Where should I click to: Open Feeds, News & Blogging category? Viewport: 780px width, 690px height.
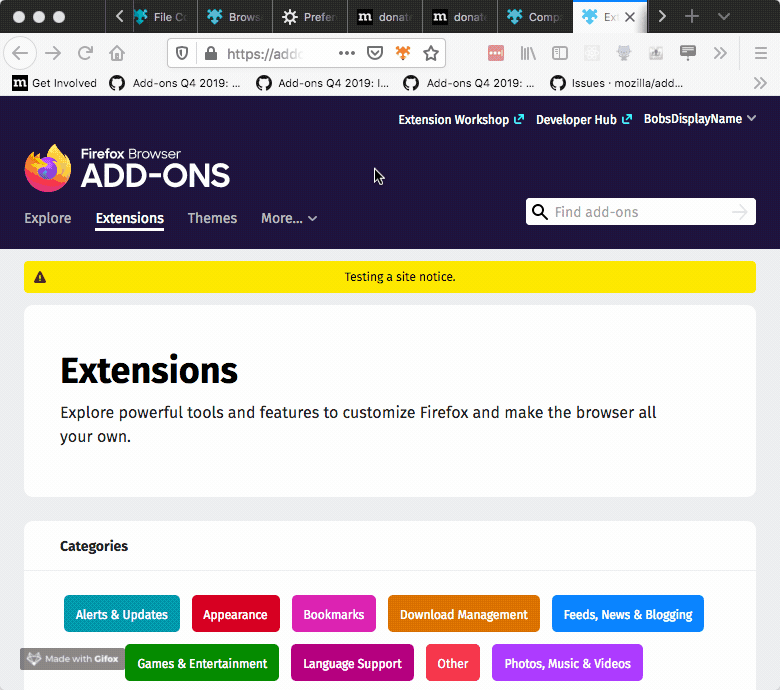coord(628,613)
